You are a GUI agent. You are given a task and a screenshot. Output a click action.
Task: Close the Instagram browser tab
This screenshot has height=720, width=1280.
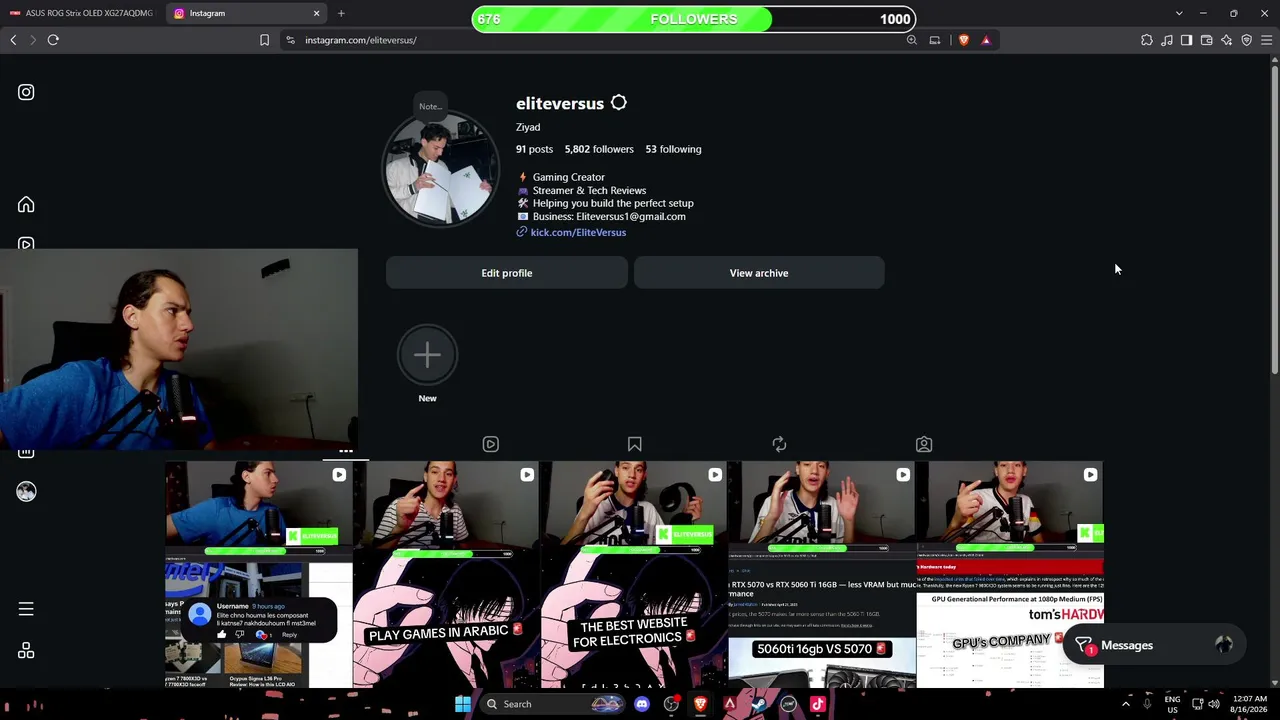(316, 13)
